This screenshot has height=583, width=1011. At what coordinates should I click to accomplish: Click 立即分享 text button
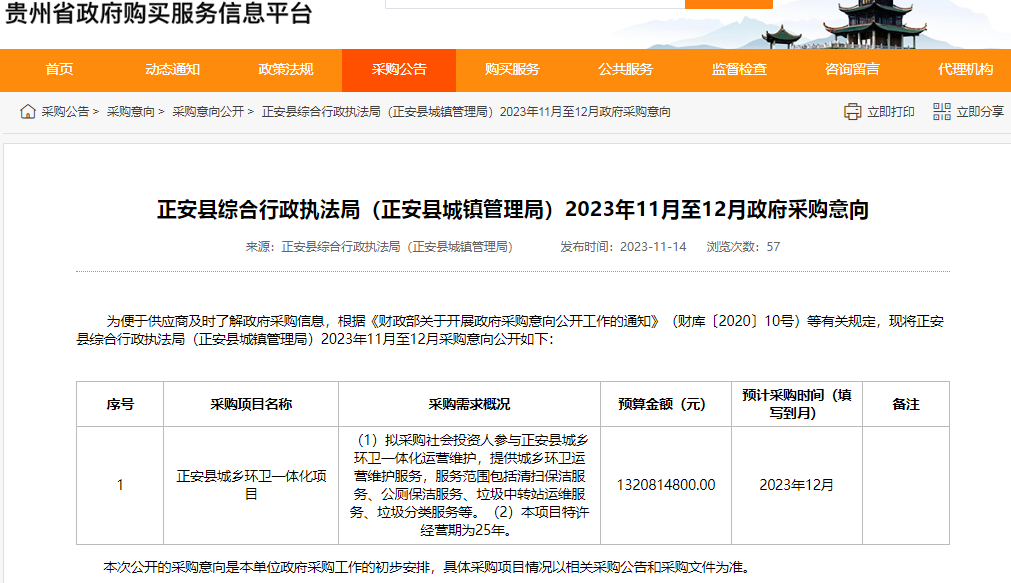pos(980,112)
